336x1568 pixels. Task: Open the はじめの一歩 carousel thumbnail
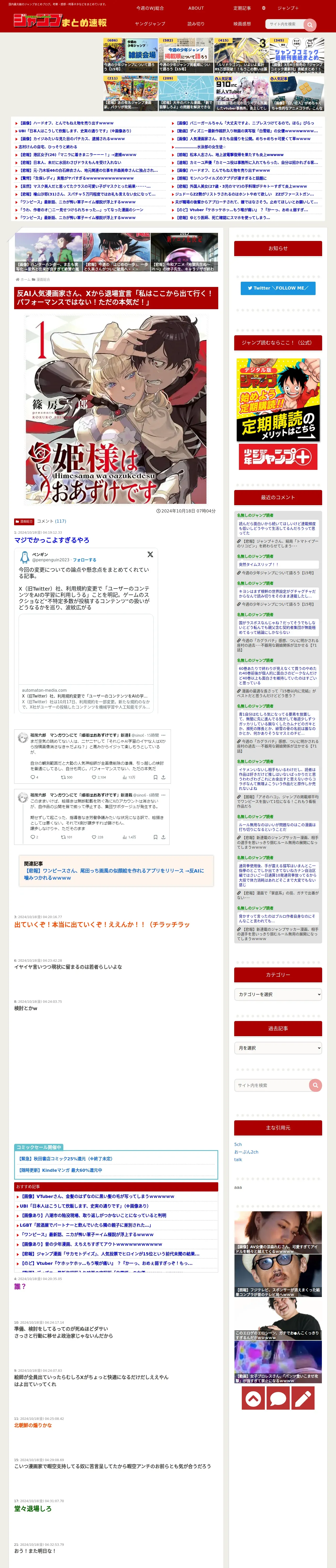tap(116, 252)
